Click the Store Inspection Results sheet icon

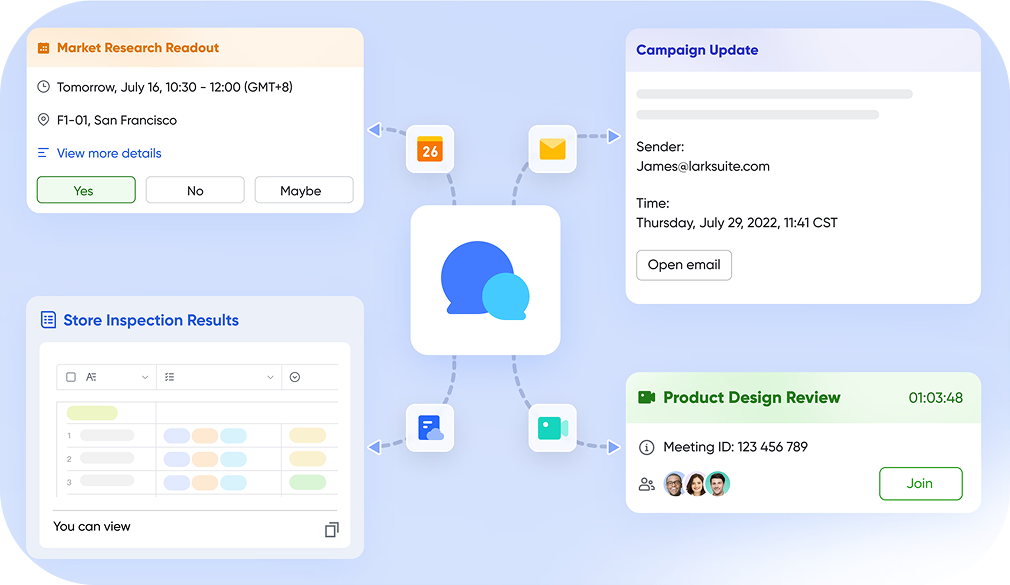point(48,320)
